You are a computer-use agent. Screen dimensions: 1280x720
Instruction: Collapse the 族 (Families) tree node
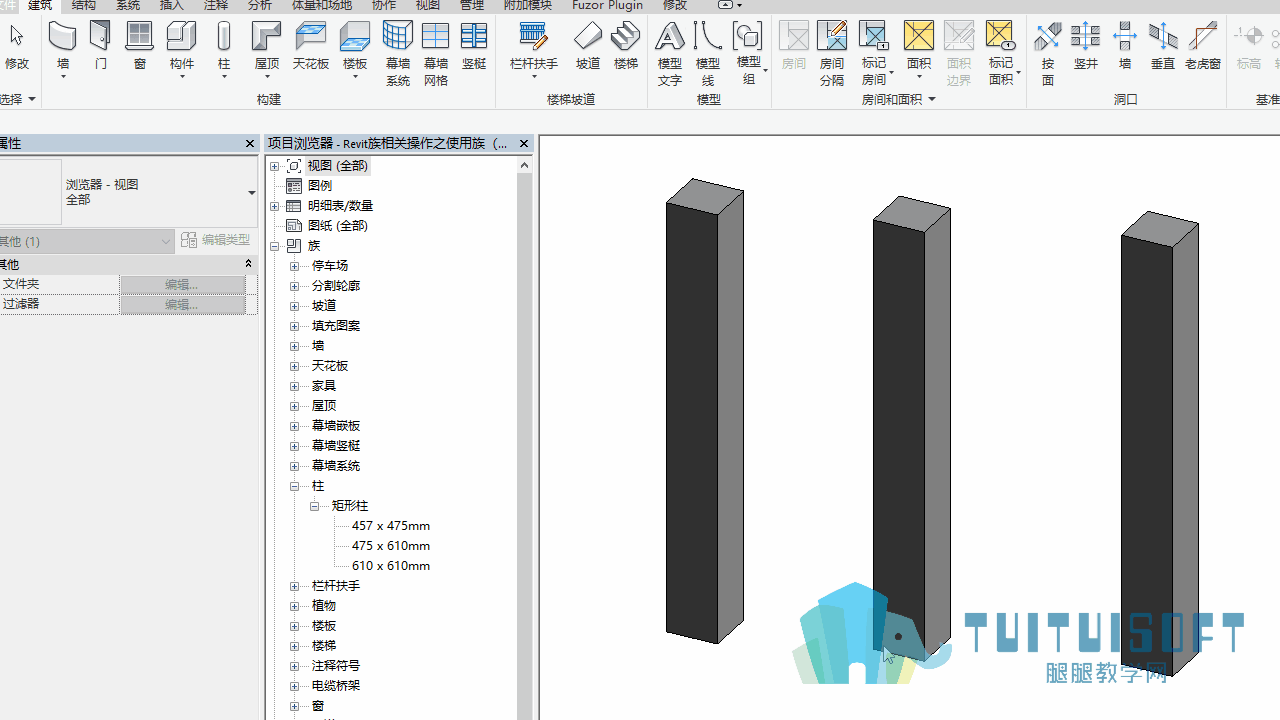(275, 246)
